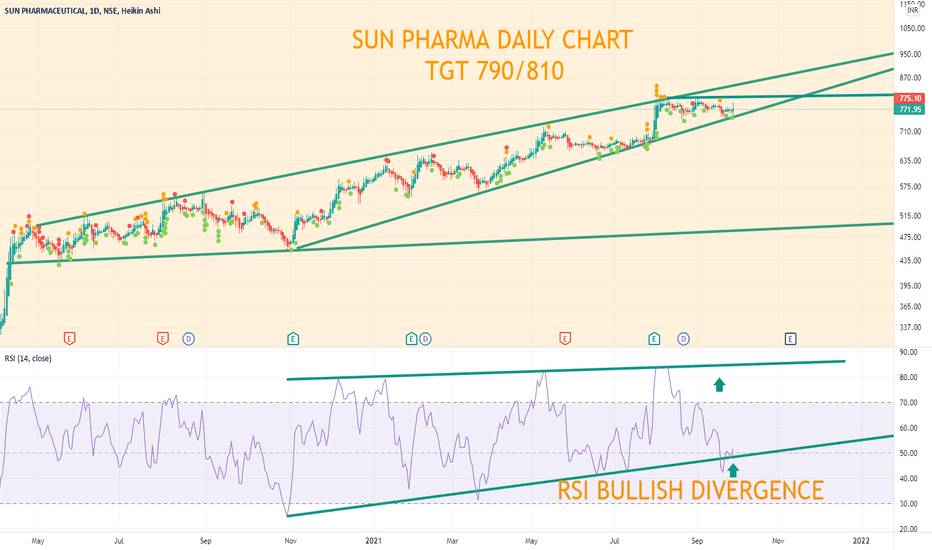
Task: Click the 365.00 price axis value
Action: point(910,307)
